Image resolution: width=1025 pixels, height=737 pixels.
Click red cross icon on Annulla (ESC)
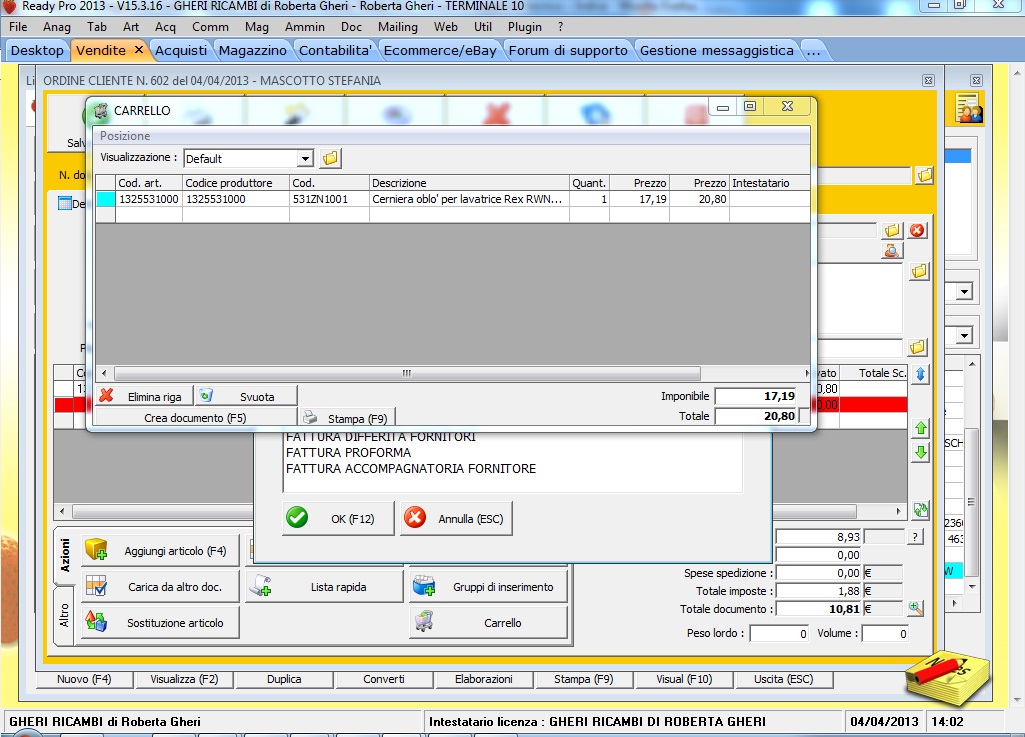click(x=415, y=518)
